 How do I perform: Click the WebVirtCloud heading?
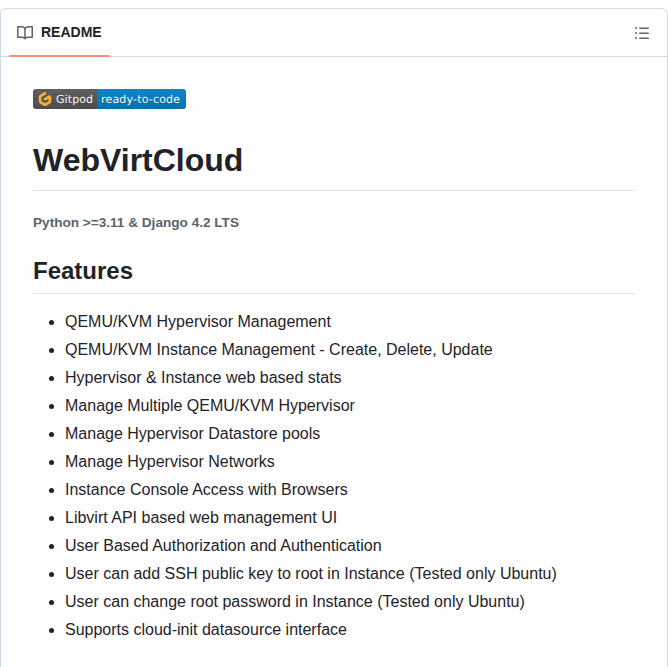point(138,161)
